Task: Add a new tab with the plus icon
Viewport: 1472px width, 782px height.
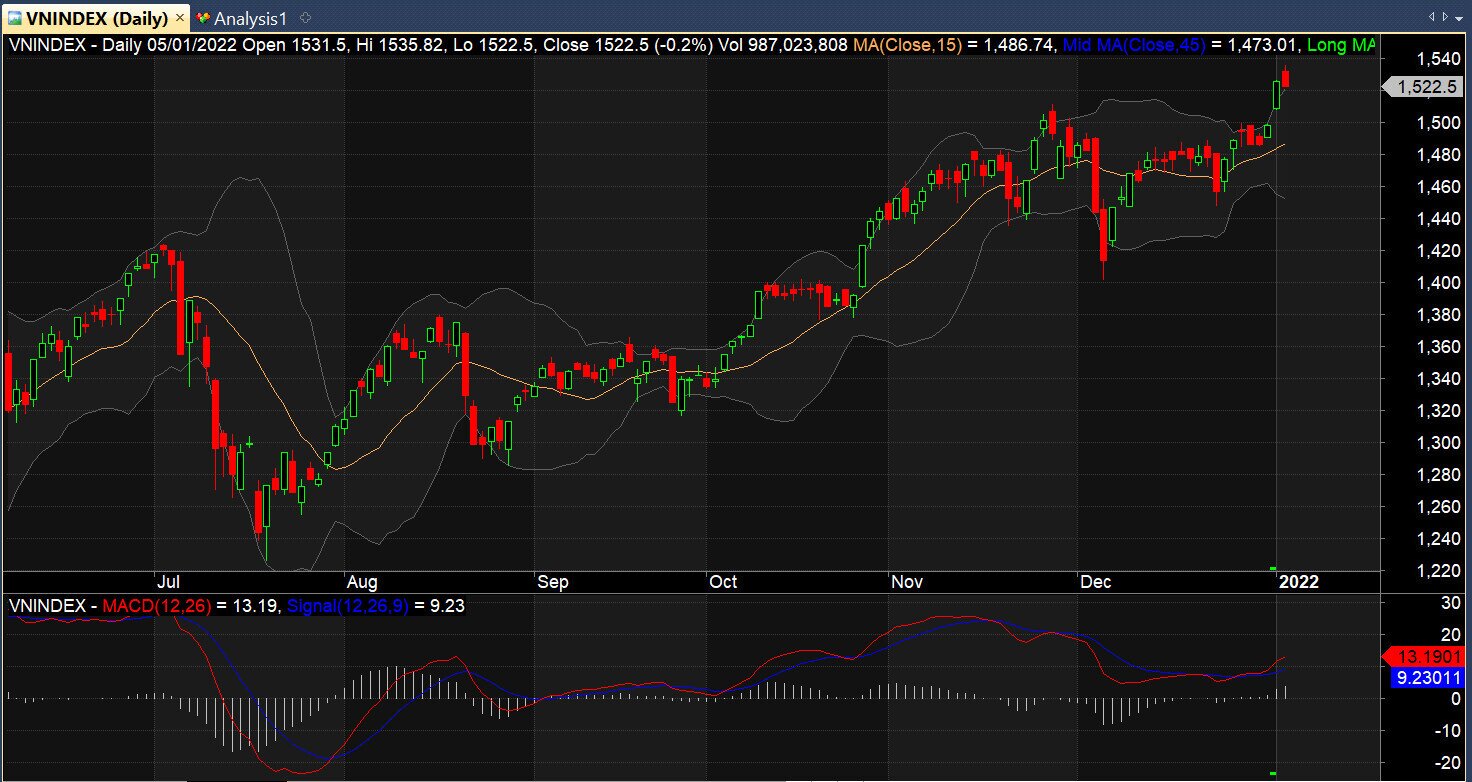Action: 306,17
